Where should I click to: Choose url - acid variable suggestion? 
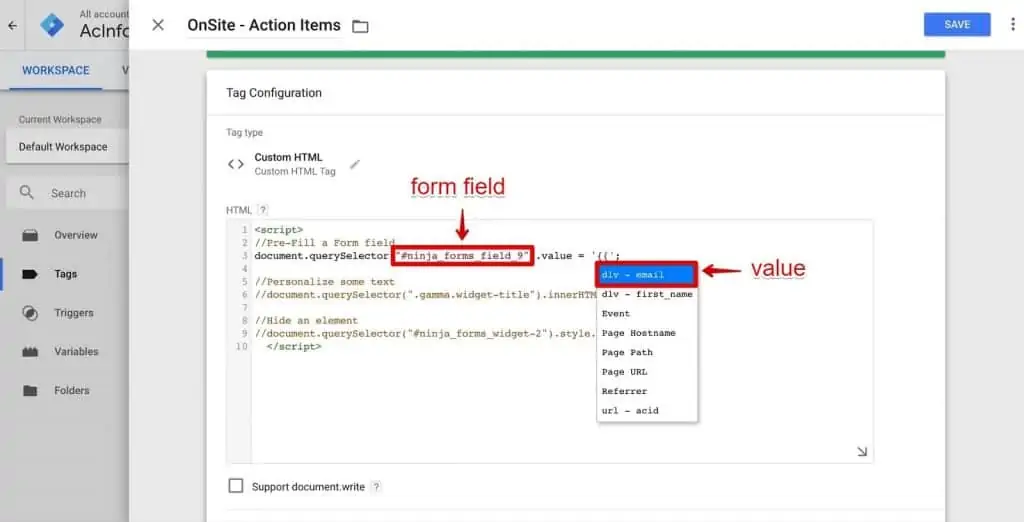(x=647, y=411)
